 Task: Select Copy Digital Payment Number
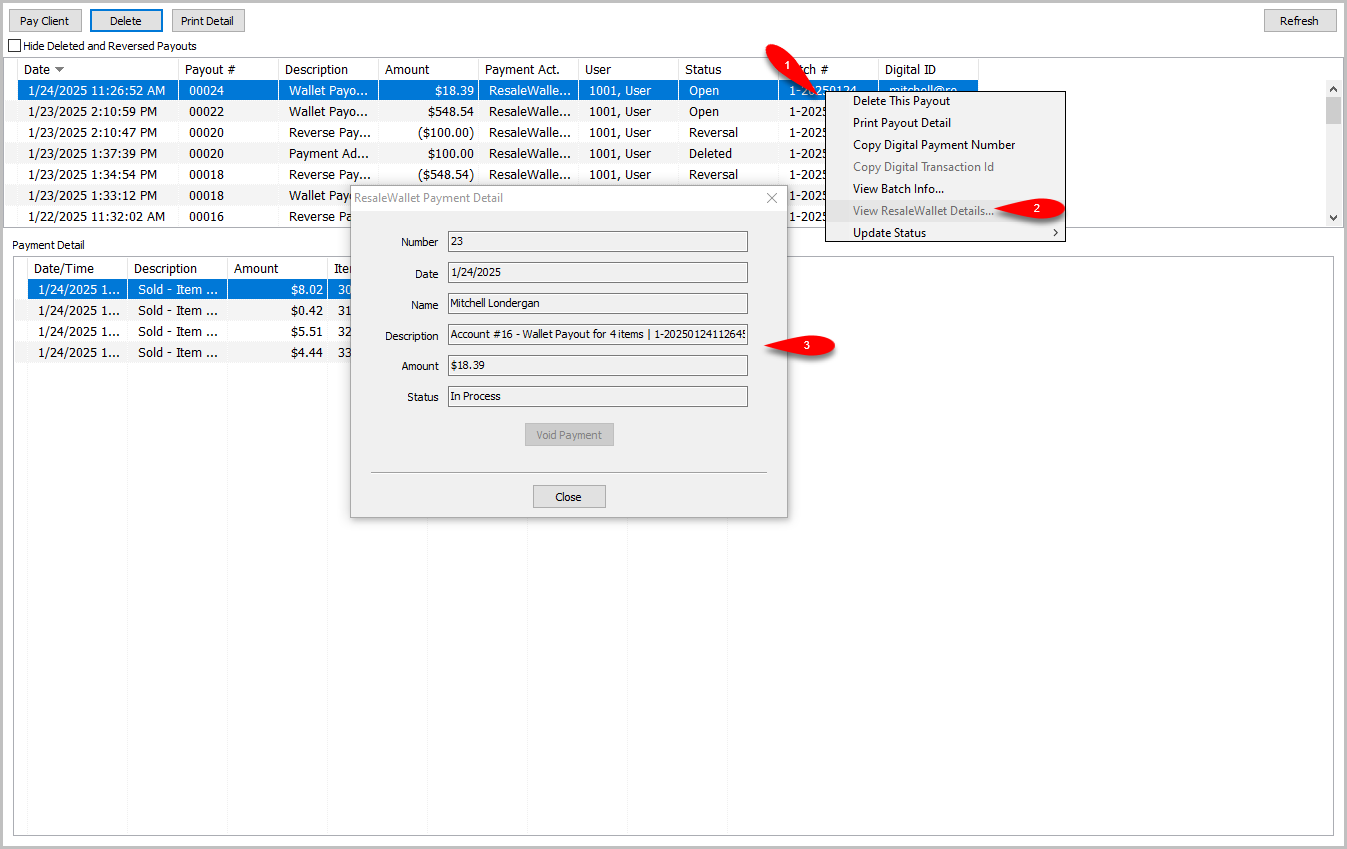coord(945,145)
